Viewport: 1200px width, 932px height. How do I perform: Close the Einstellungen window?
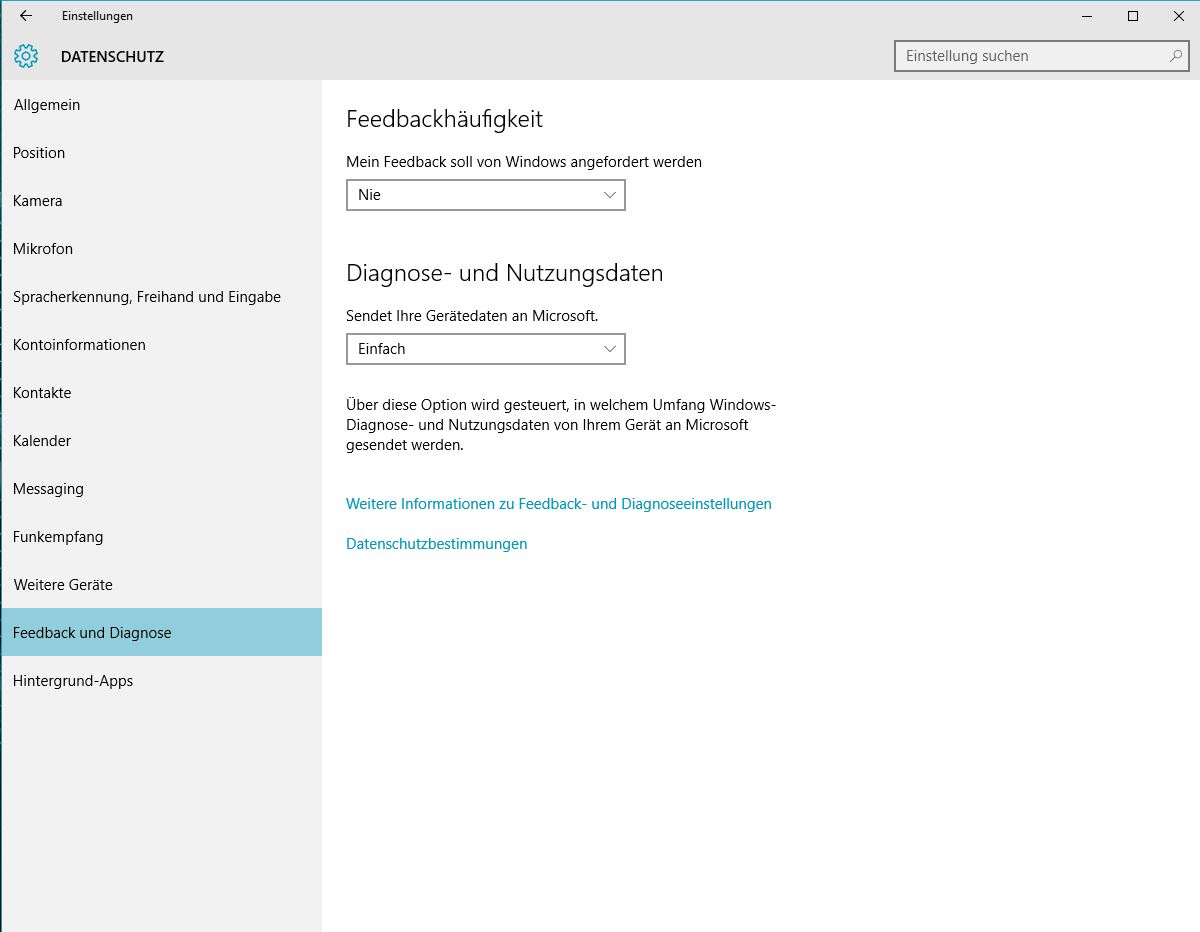(1178, 16)
